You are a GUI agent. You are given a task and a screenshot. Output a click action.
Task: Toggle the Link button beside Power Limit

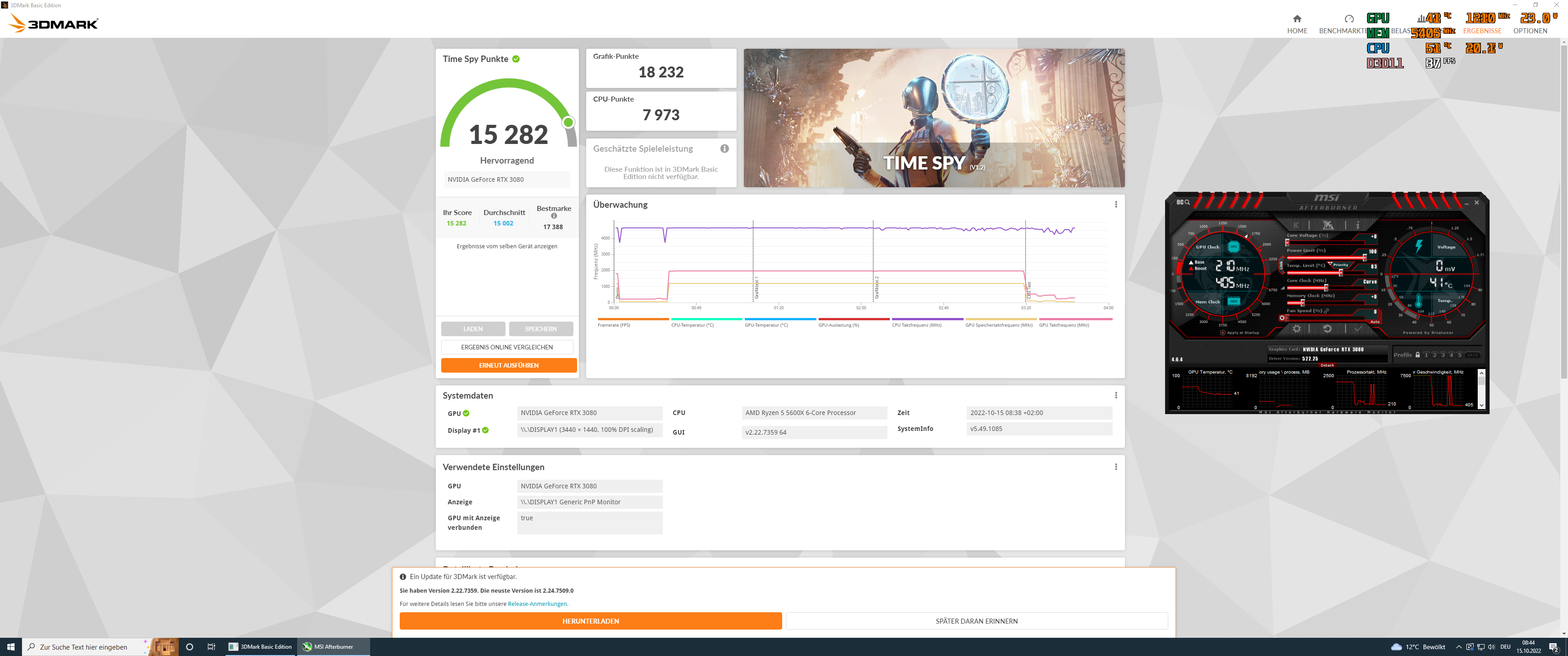(x=1281, y=265)
